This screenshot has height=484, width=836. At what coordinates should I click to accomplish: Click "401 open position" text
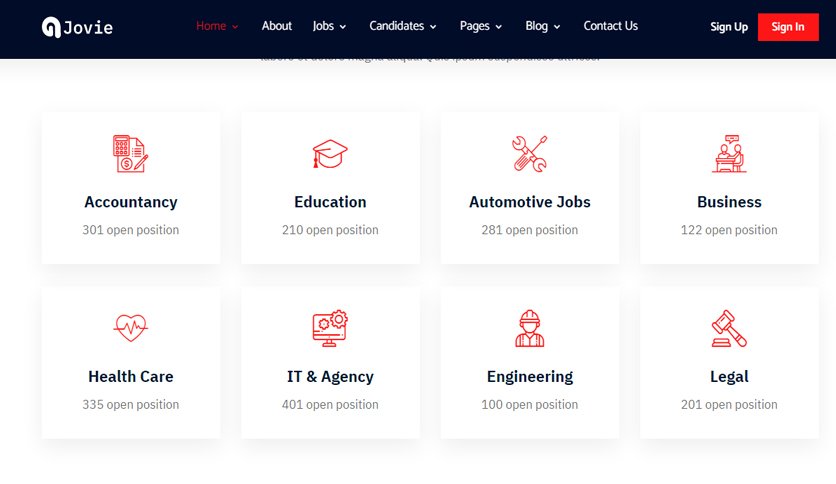click(330, 405)
